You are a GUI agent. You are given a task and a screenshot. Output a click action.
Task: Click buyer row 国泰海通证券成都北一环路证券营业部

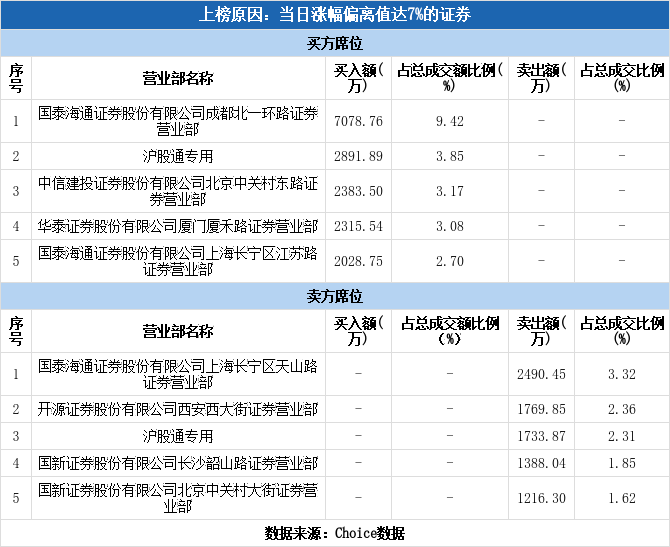[x=178, y=121]
